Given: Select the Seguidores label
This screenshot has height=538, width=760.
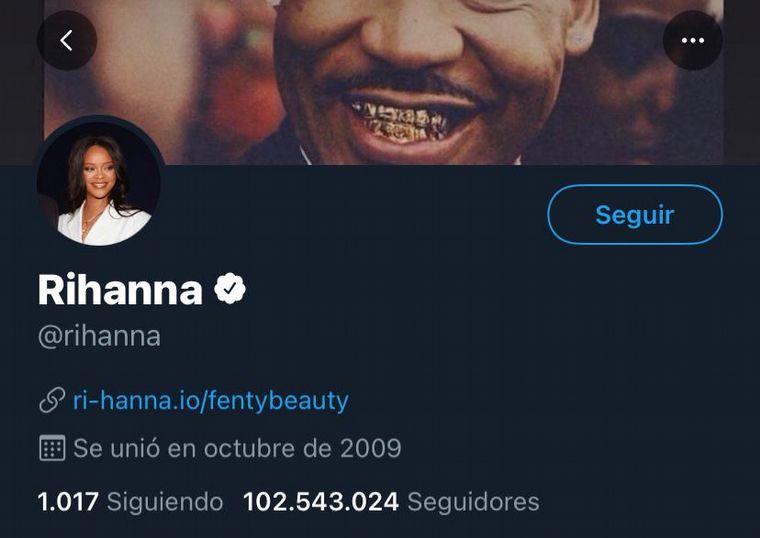Looking at the screenshot, I should coord(473,501).
